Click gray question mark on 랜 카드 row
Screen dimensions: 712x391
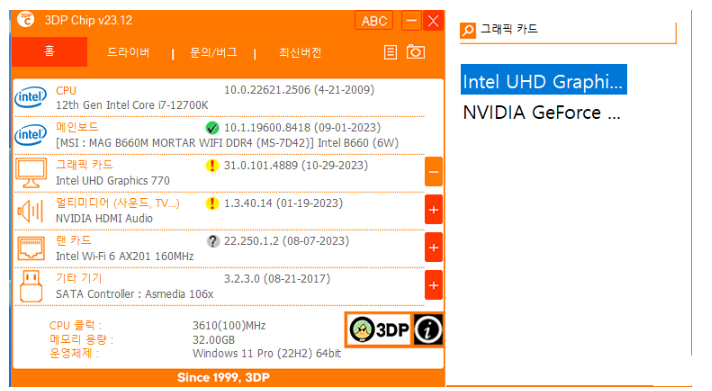[213, 241]
